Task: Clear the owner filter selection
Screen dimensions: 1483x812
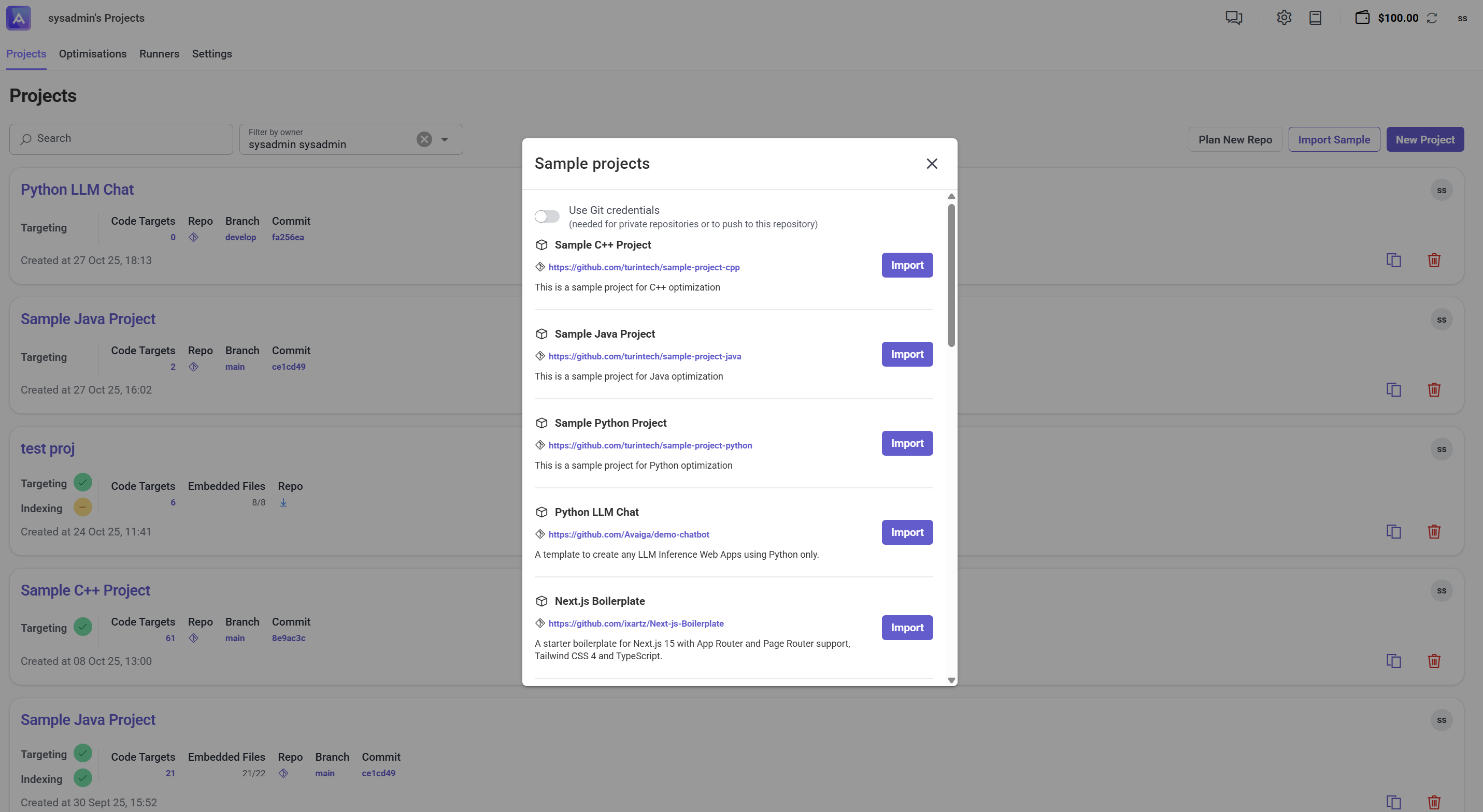Action: [x=424, y=139]
